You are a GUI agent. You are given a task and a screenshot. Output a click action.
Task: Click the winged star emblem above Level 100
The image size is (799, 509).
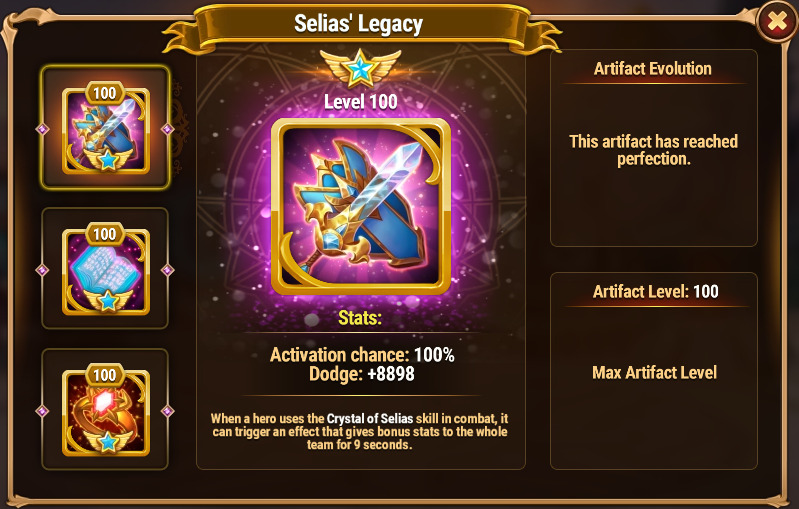pos(360,69)
